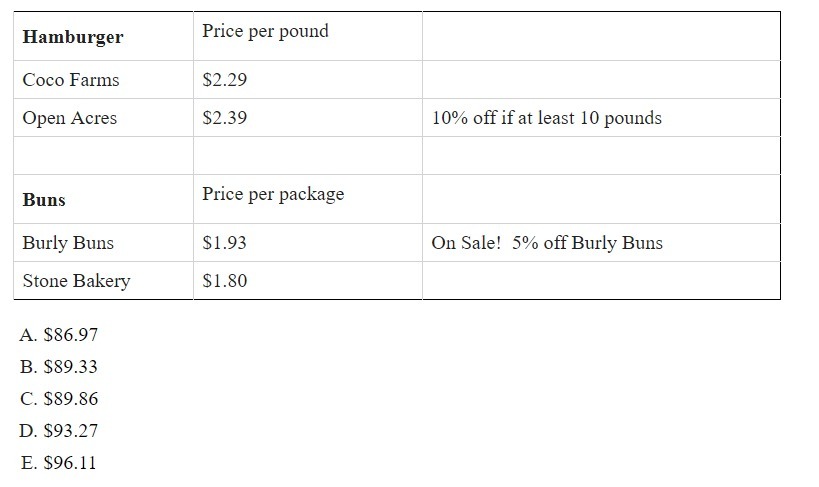Screen dimensions: 819x487
Task: Click the Price per pound heading
Action: 265,31
